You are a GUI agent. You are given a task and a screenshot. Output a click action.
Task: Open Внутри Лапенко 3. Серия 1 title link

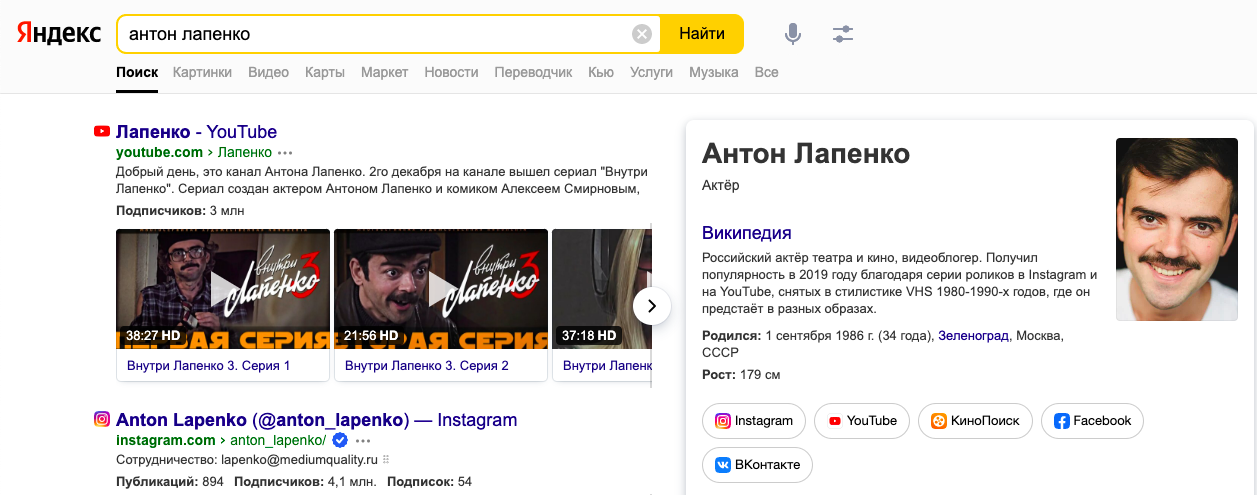[209, 366]
